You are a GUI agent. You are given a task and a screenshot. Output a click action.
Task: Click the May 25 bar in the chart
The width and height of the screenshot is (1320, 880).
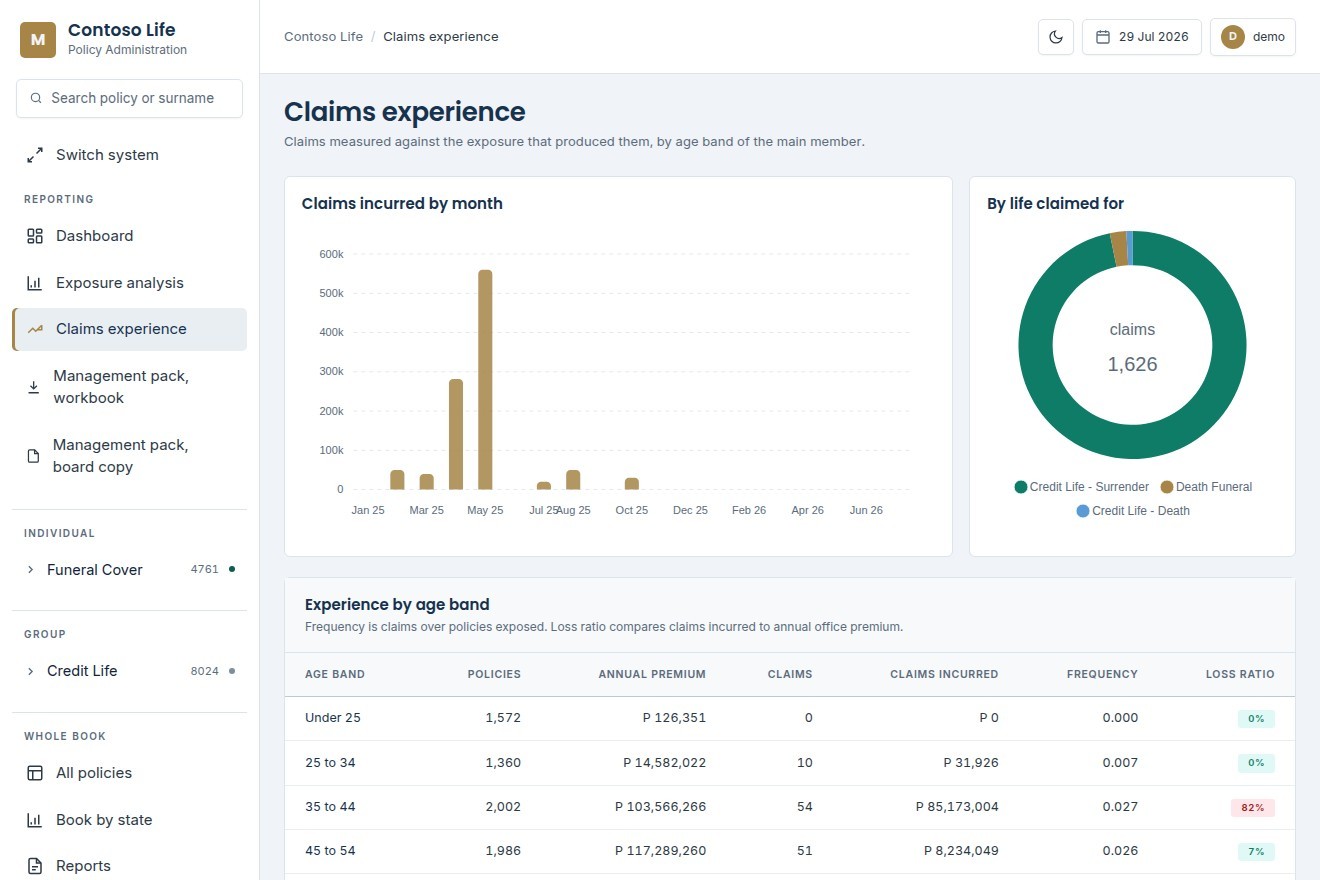(485, 380)
